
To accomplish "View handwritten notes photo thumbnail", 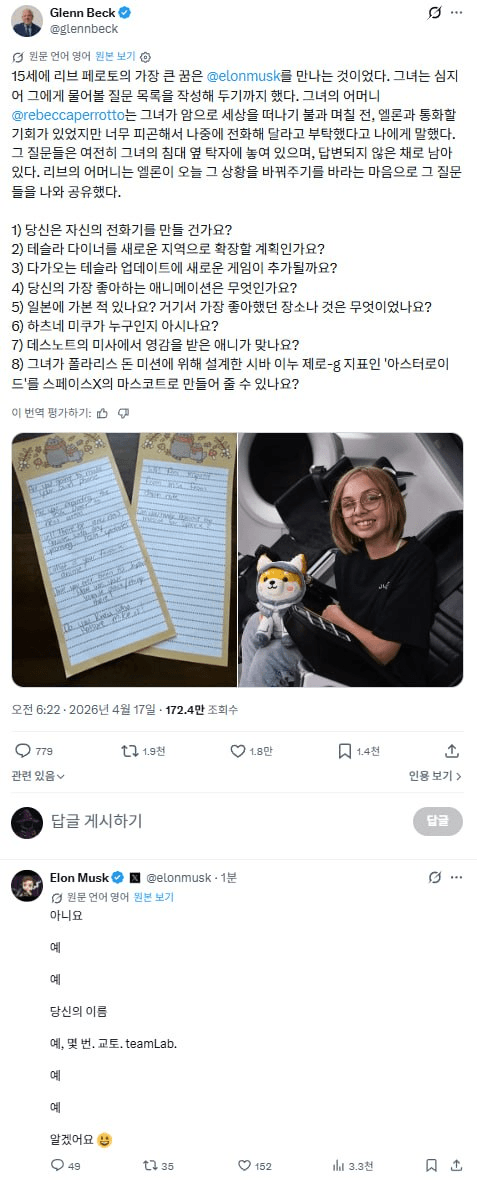I will pos(123,559).
